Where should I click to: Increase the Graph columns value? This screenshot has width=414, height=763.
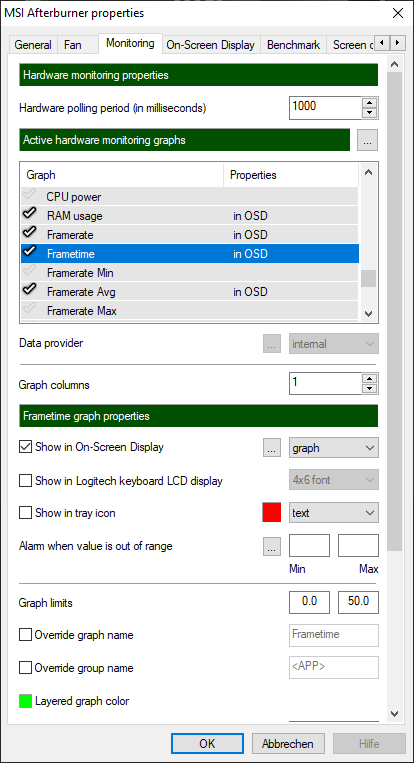pyautogui.click(x=370, y=379)
